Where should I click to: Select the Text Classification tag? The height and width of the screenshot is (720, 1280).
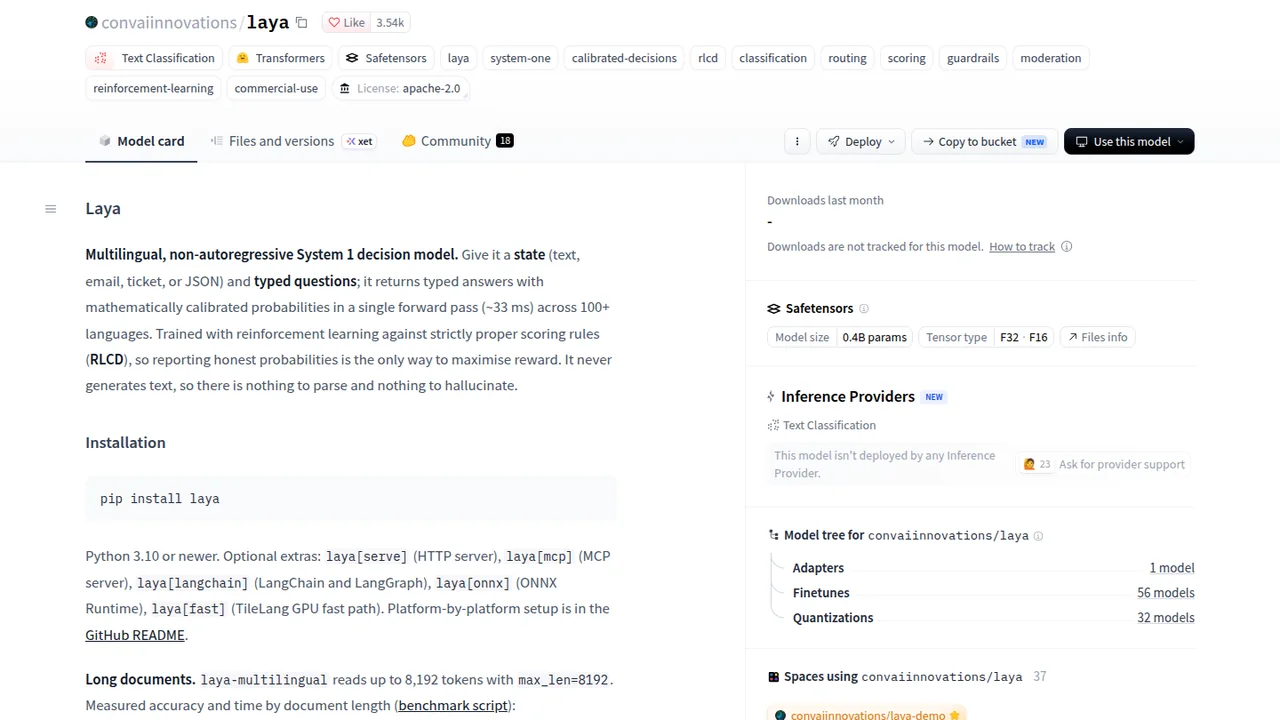click(x=155, y=58)
